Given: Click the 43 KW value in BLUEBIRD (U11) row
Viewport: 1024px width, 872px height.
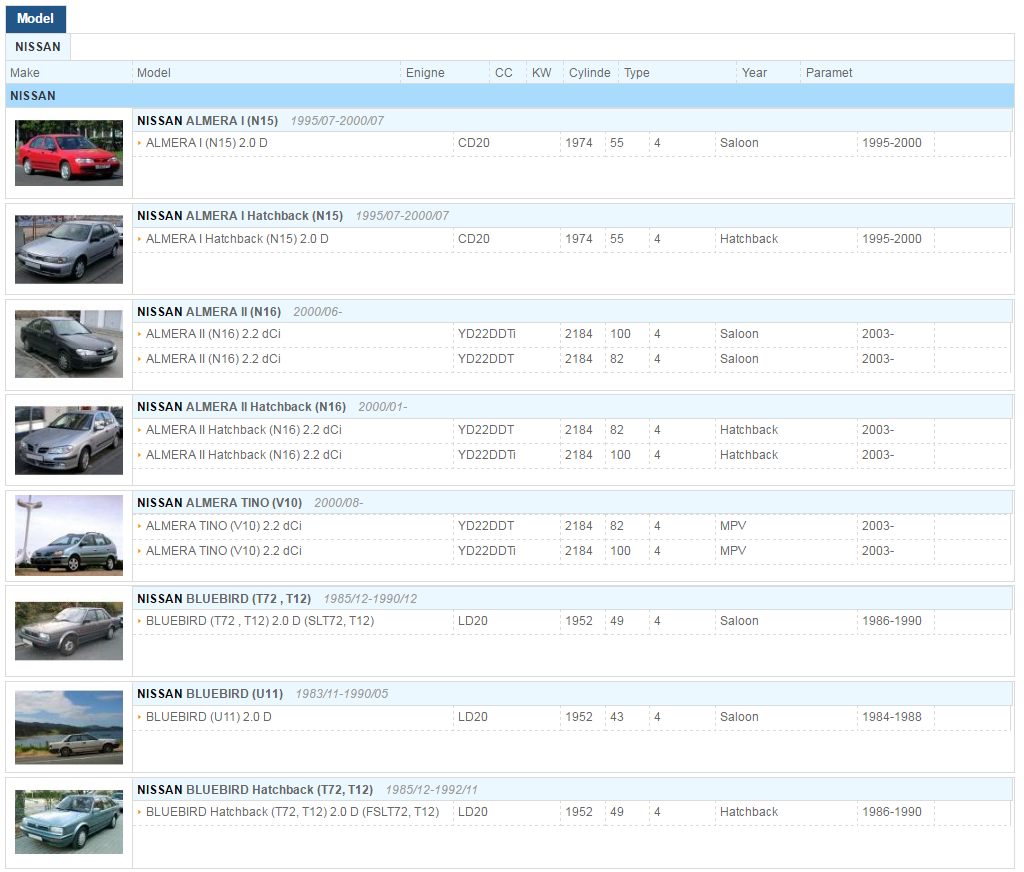Looking at the screenshot, I should [616, 717].
